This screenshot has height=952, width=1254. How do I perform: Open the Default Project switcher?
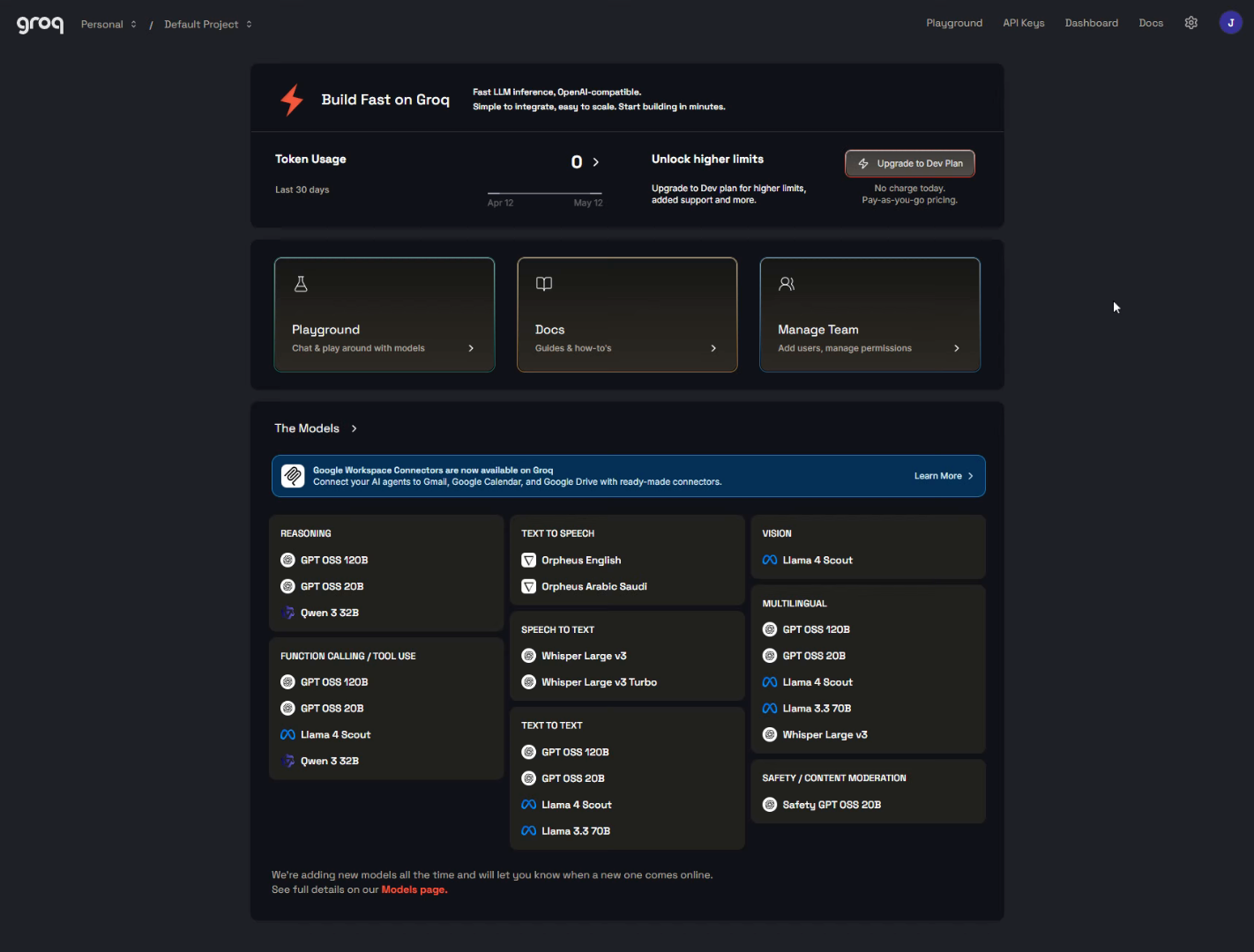click(208, 24)
